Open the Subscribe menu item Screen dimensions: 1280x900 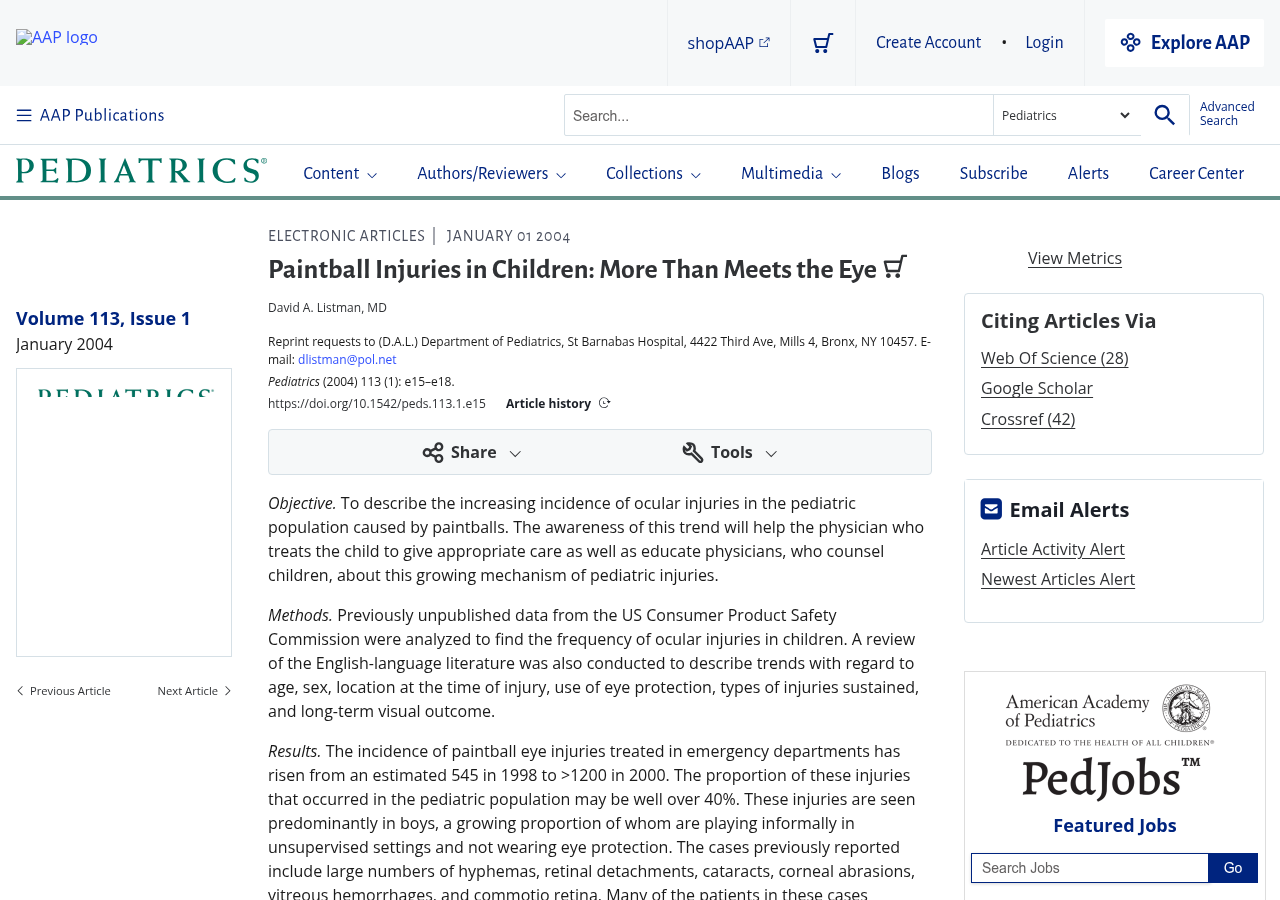pyautogui.click(x=994, y=174)
